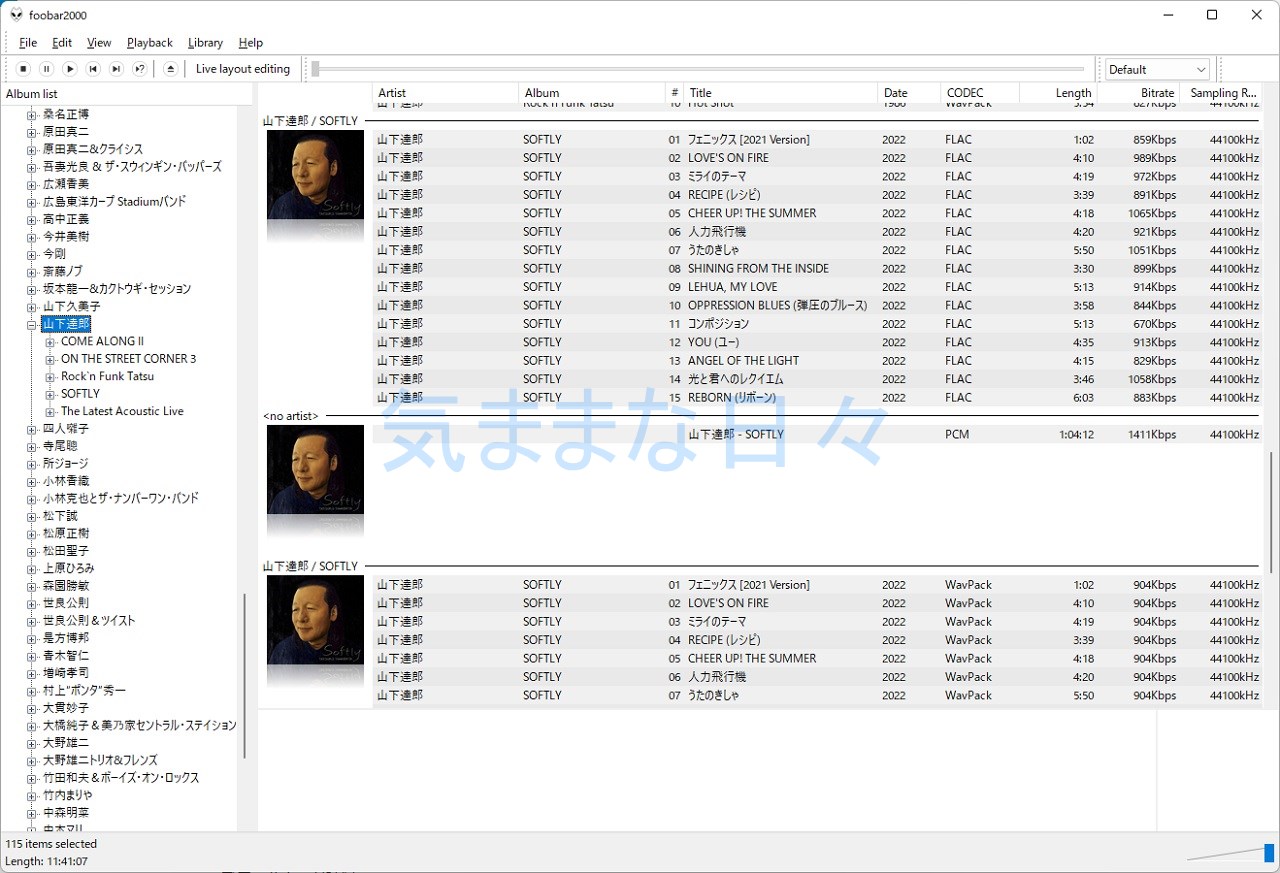Screen dimensions: 1280x873
Task: Click the foobar2000 alien logo icon
Action: point(16,15)
